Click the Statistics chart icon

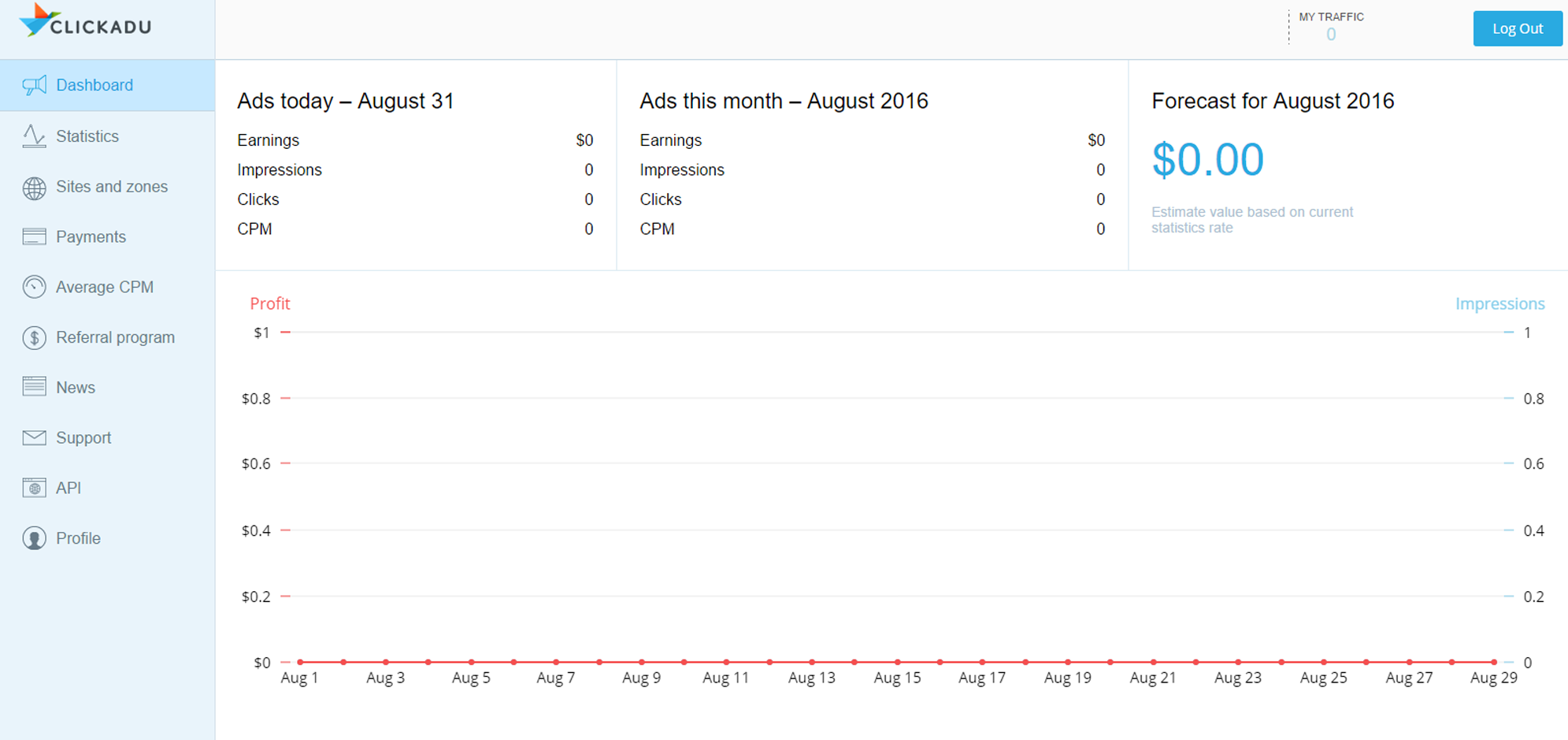point(34,136)
